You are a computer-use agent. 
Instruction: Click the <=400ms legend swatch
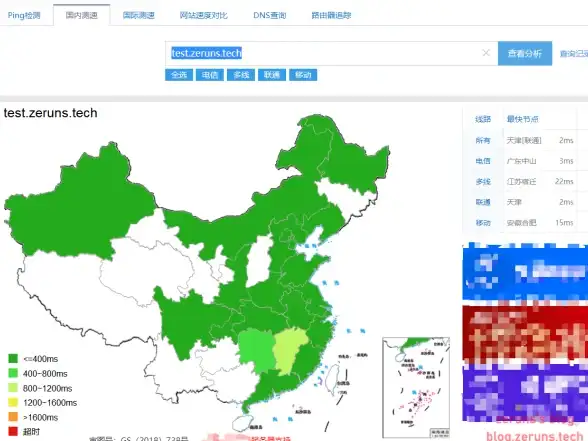tap(13, 358)
